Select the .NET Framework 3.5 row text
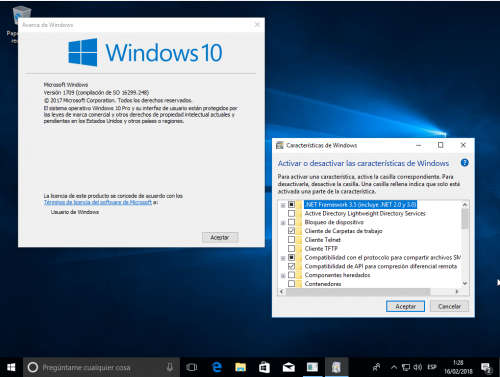Screen dimensions: 500x377 pos(361,204)
